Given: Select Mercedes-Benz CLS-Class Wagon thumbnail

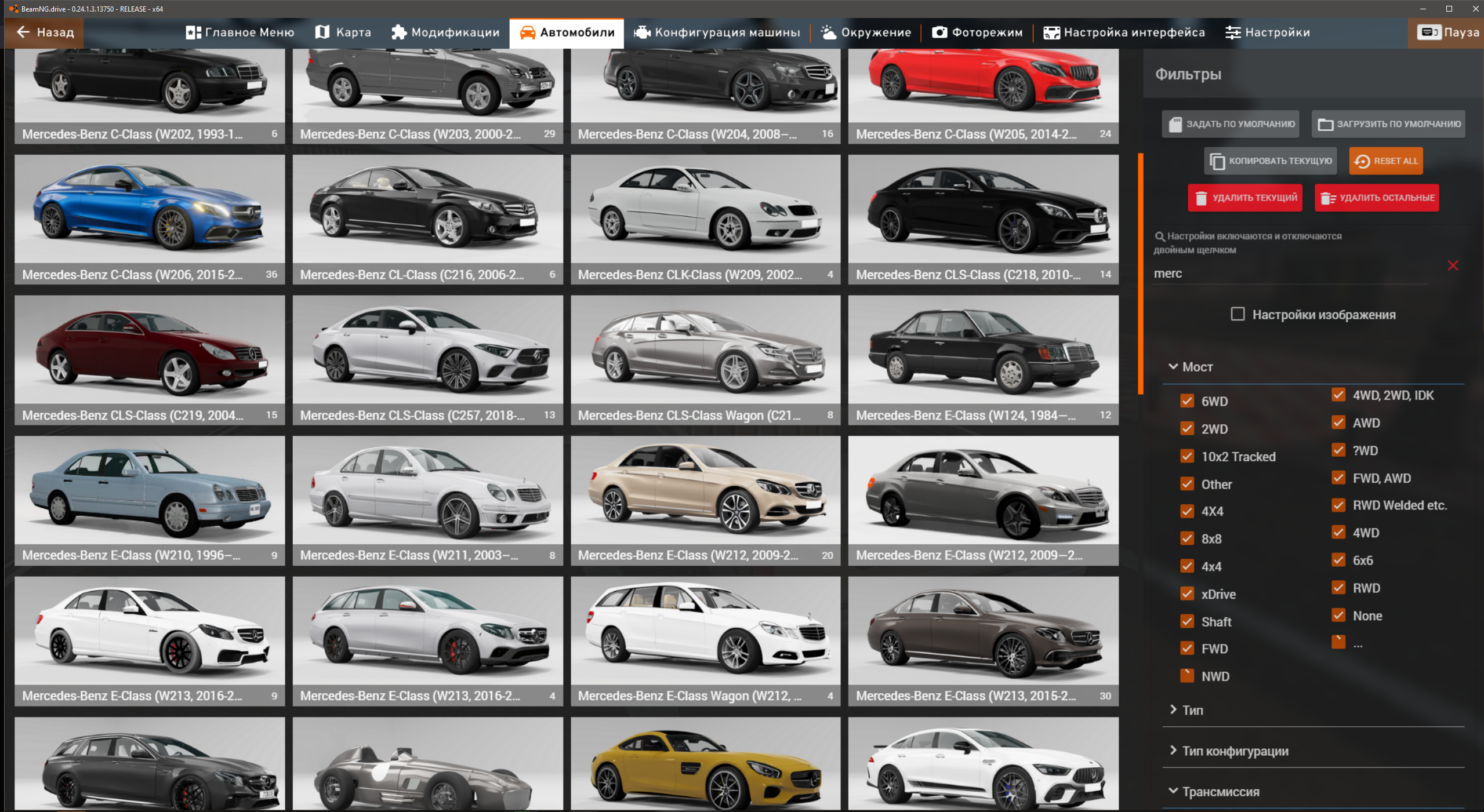Looking at the screenshot, I should 705,360.
